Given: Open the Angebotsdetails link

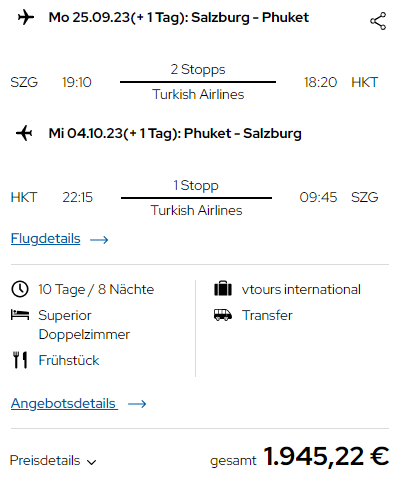Looking at the screenshot, I should (64, 403).
